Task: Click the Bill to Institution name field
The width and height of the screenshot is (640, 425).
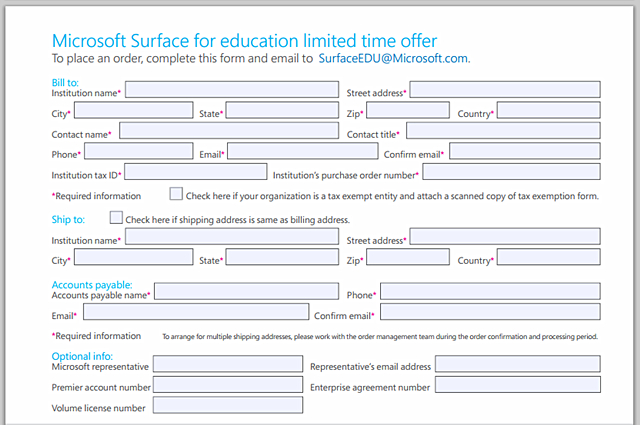Action: 231,90
